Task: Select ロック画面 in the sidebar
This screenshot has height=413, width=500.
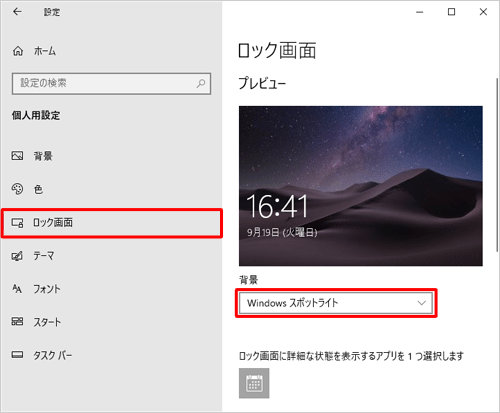Action: click(x=111, y=223)
